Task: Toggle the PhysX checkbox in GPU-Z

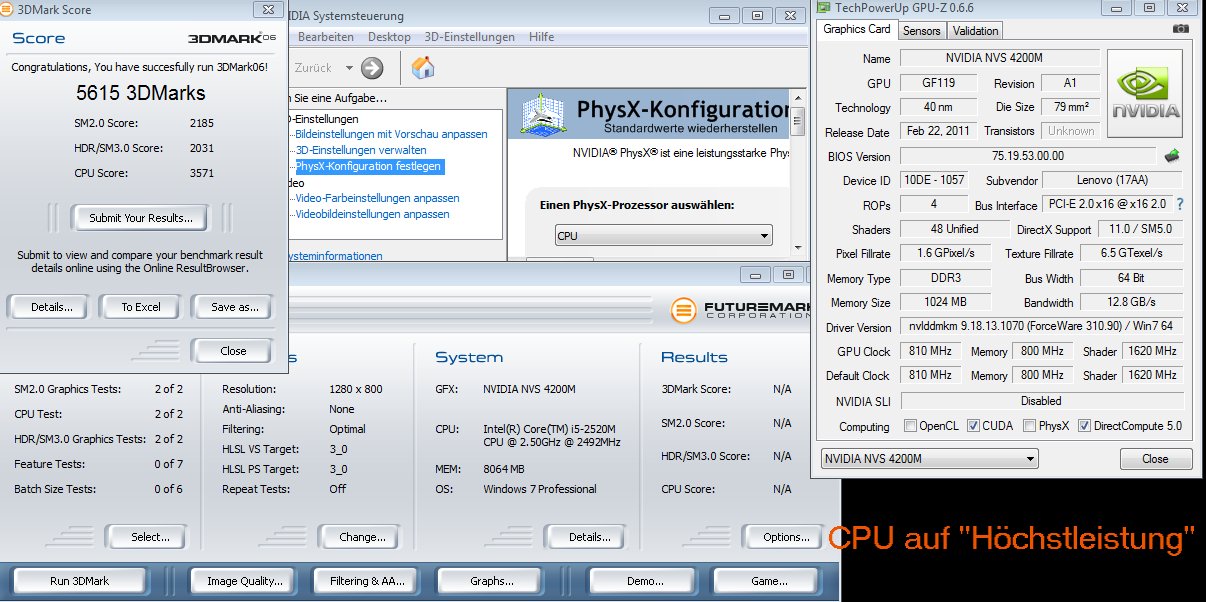Action: click(1029, 426)
